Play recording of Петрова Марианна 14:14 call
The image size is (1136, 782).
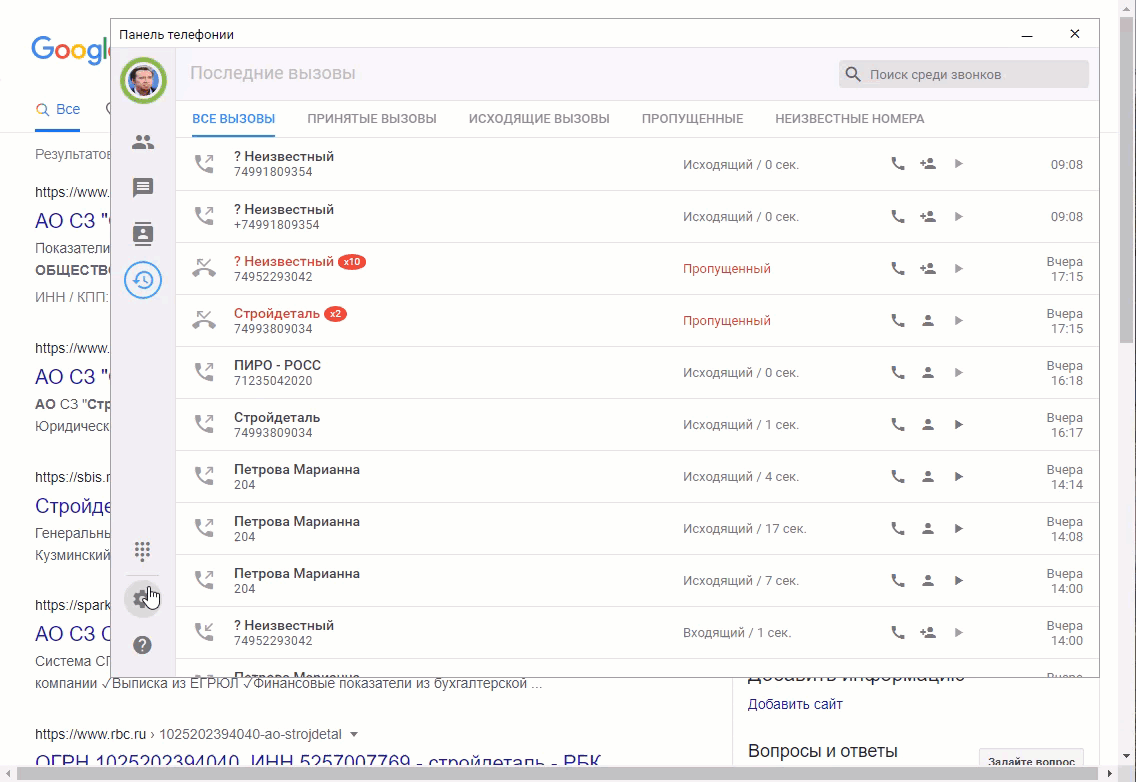coord(958,477)
